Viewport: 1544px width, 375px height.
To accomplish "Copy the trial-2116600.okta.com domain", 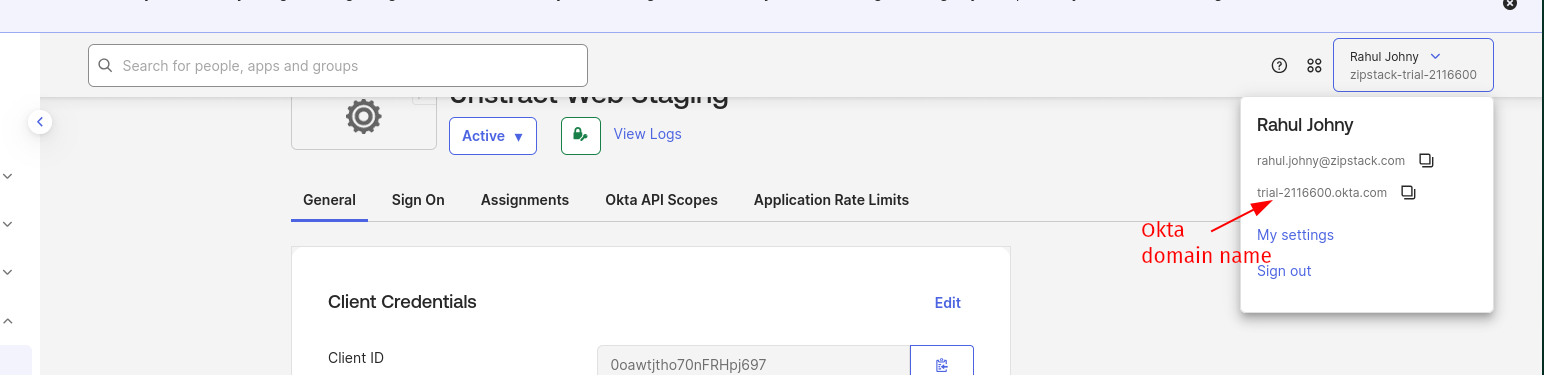I will point(1408,192).
